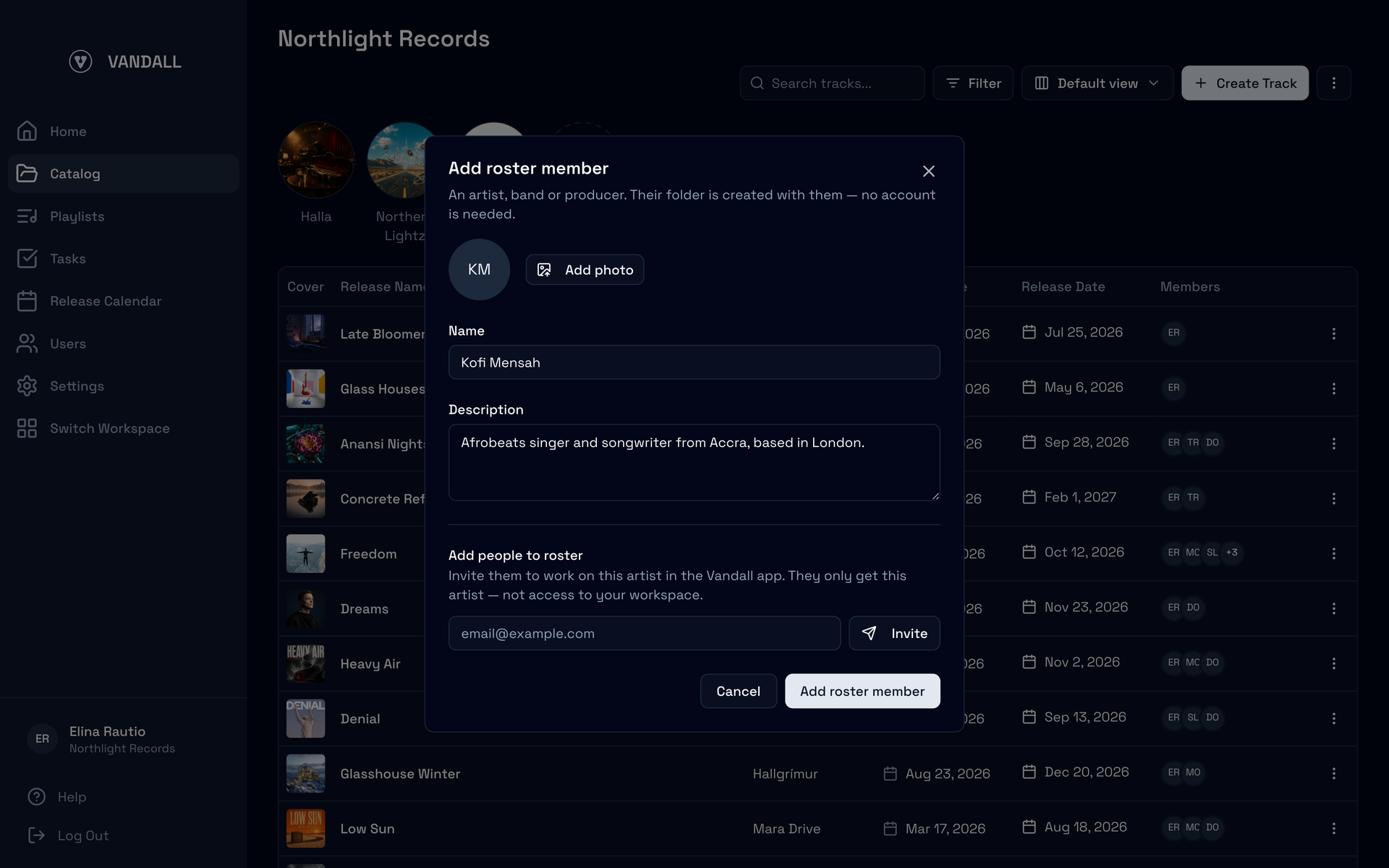Open the Halla artist folder thumbnail
The height and width of the screenshot is (868, 1389).
point(316,160)
